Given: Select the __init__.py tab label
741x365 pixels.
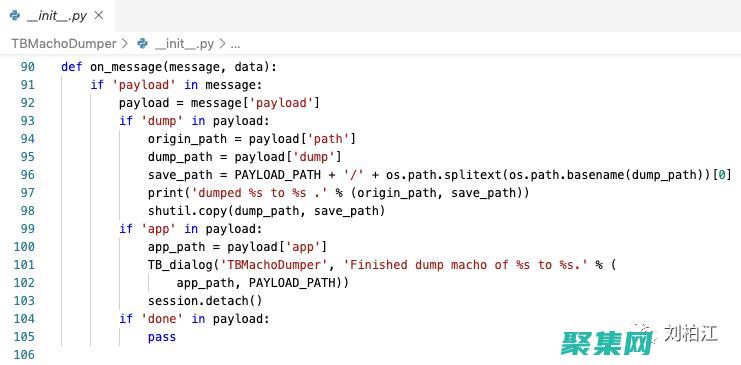Looking at the screenshot, I should 57,16.
